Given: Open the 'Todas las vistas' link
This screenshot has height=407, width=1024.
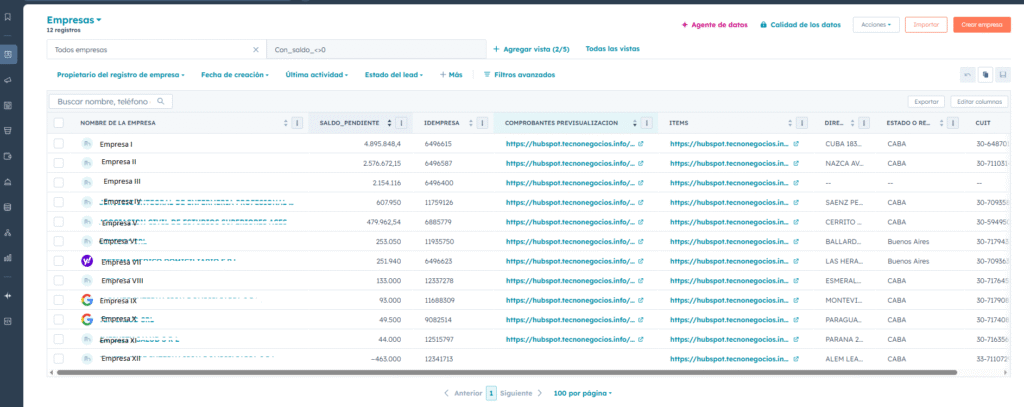Looking at the screenshot, I should [612, 48].
